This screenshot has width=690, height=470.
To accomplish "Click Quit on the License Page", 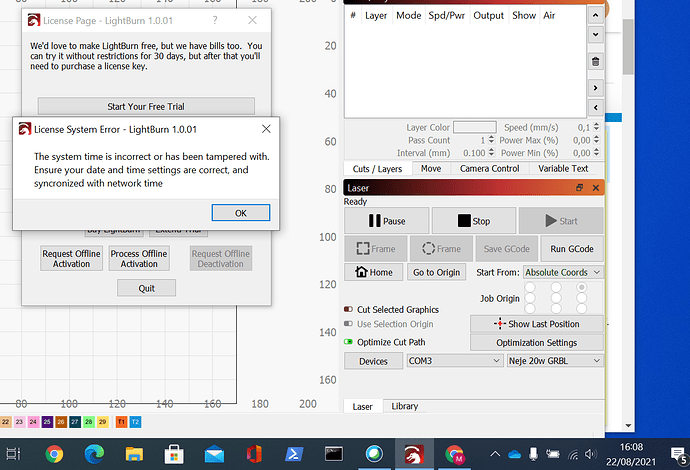I will [x=147, y=288].
